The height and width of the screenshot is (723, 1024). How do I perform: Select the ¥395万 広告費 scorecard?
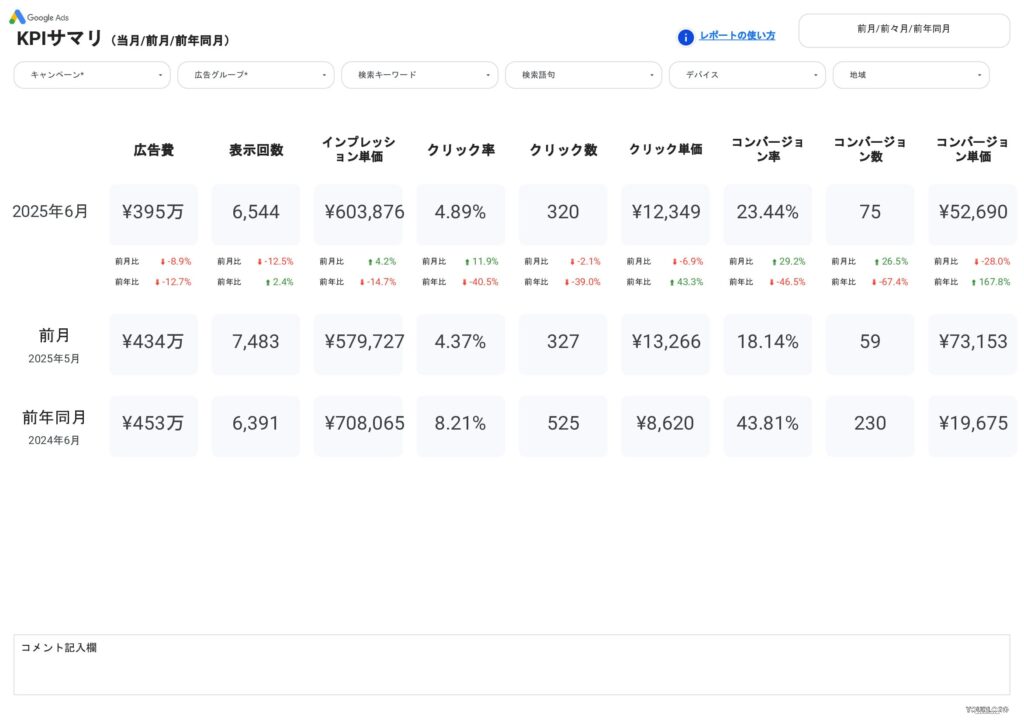(x=153, y=213)
